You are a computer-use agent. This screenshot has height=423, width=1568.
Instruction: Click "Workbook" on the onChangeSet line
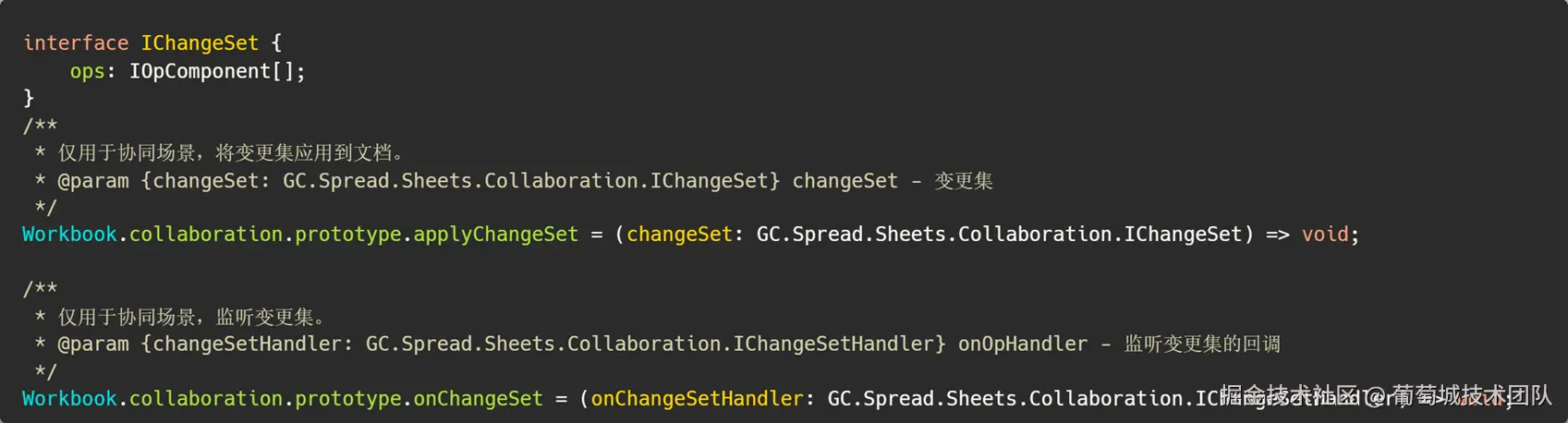click(x=69, y=399)
